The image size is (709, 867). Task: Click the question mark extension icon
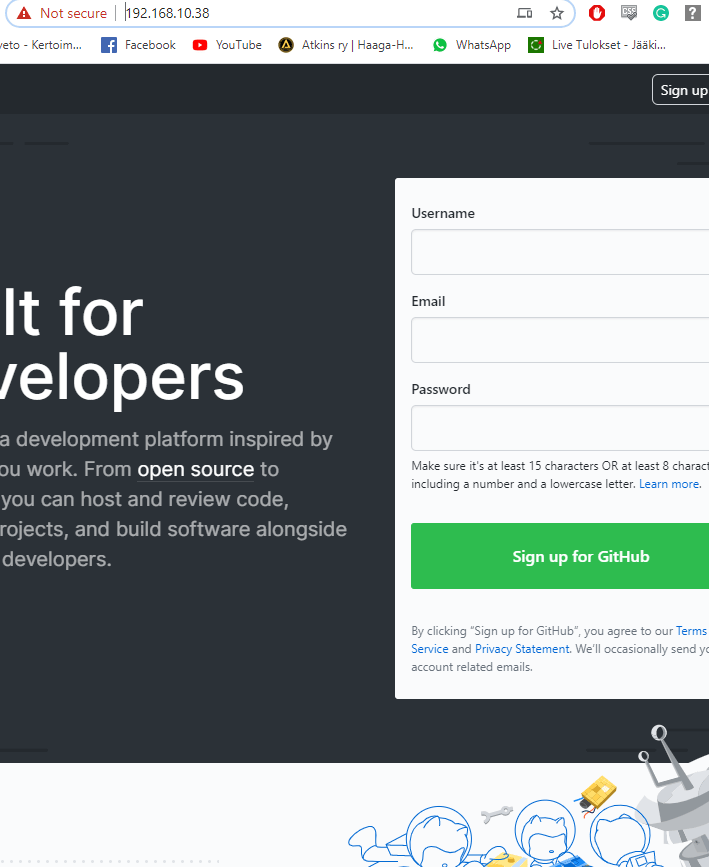click(x=692, y=13)
